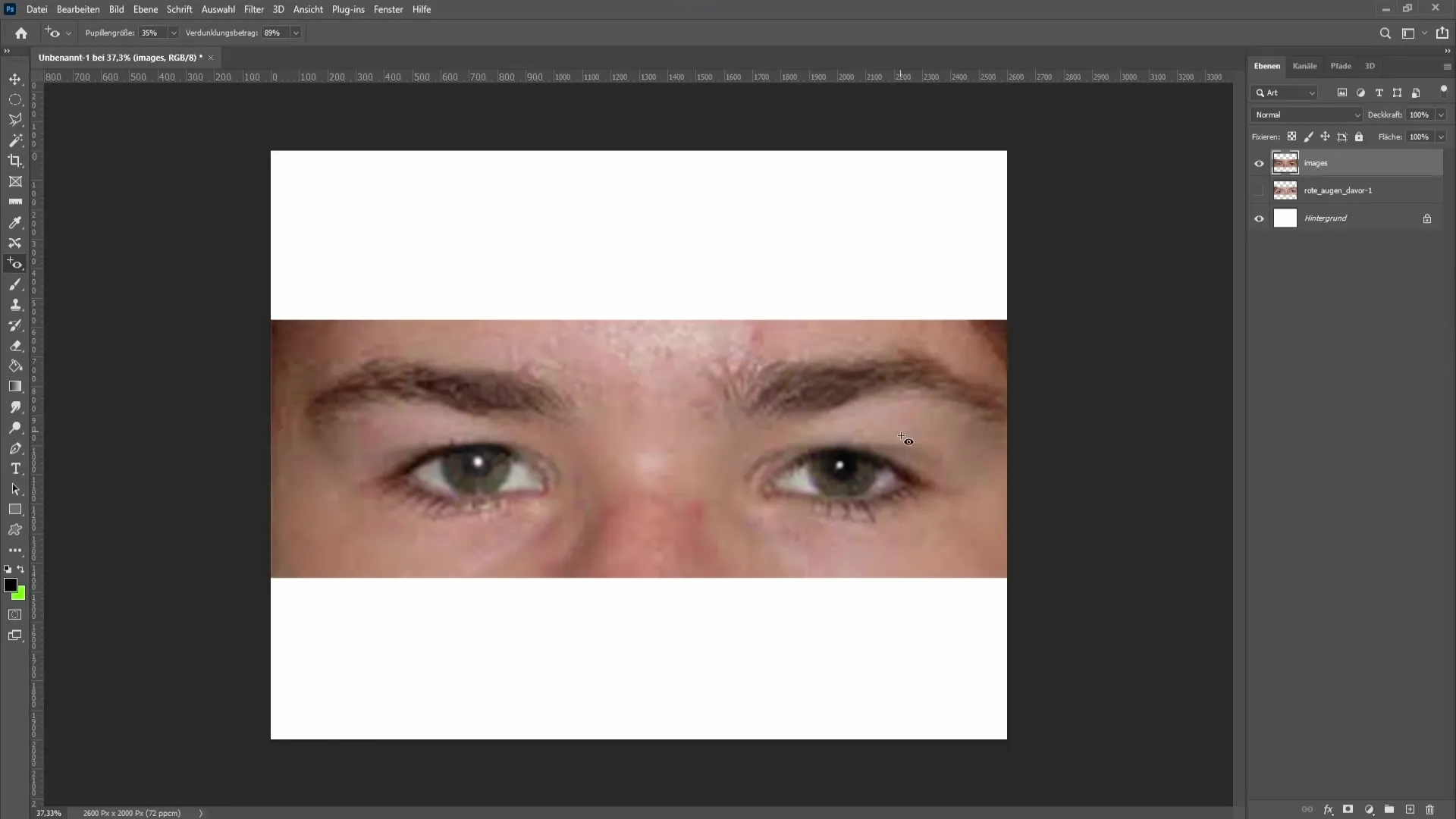The image size is (1456, 819).
Task: Select the Lasso tool
Action: 15,119
